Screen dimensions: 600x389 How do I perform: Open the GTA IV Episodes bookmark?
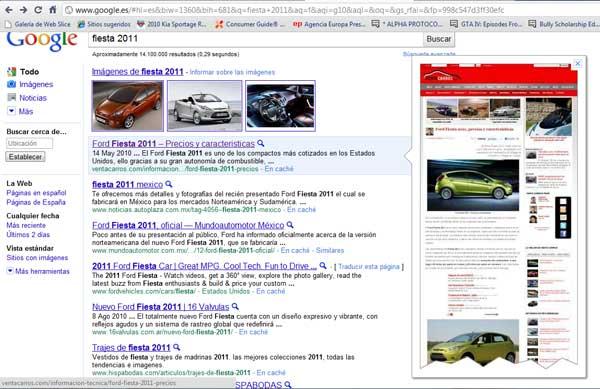click(486, 24)
